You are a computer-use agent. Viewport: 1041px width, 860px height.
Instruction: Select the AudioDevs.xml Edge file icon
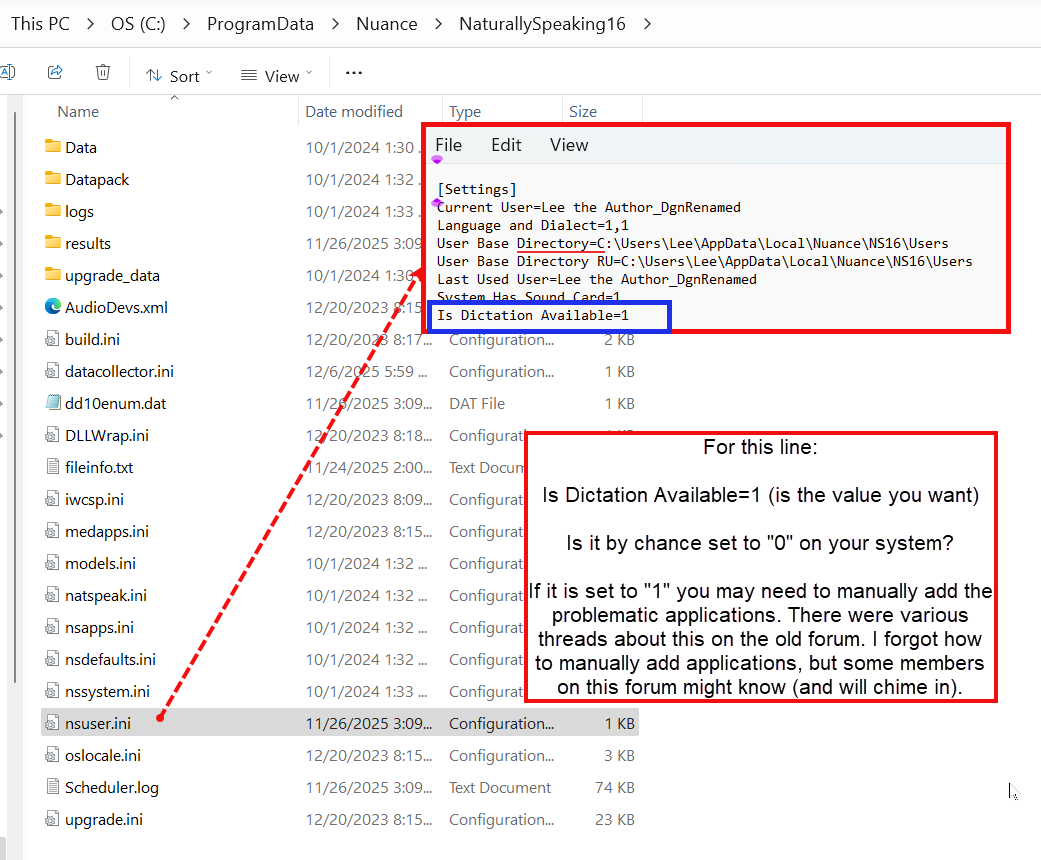click(54, 307)
